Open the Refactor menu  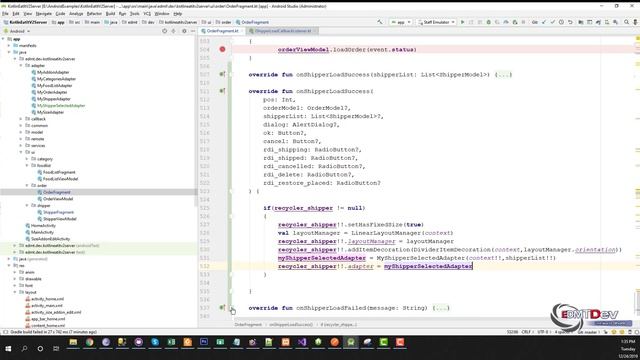[x=94, y=13]
